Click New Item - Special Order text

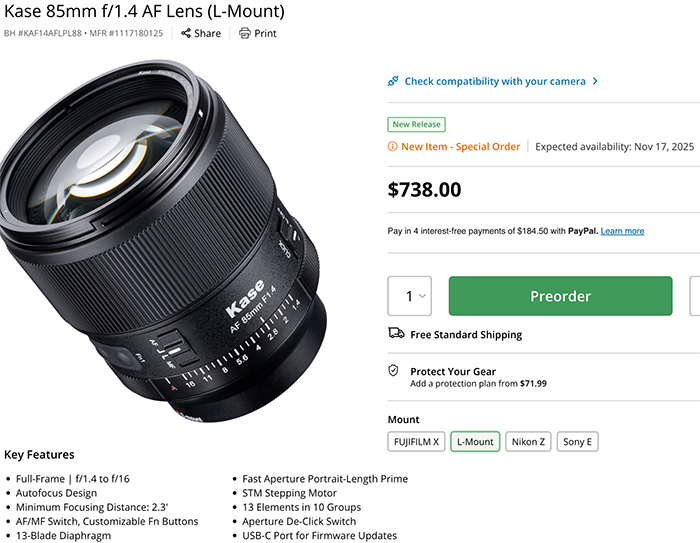tap(460, 147)
